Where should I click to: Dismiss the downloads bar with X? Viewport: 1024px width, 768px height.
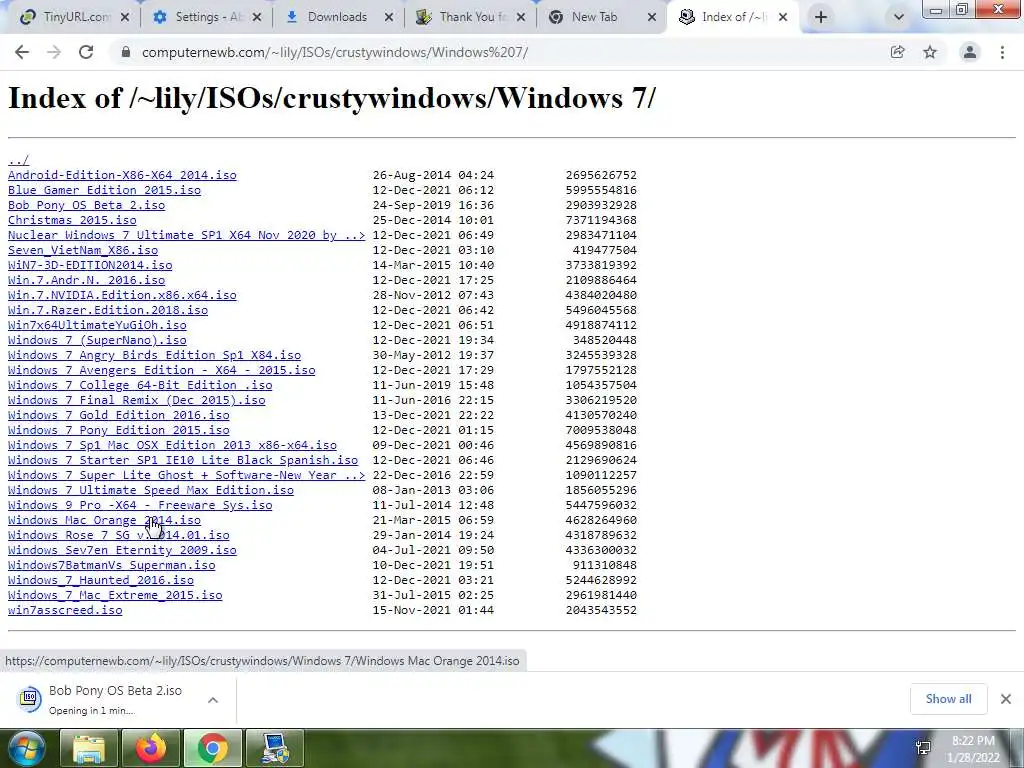coord(1006,699)
